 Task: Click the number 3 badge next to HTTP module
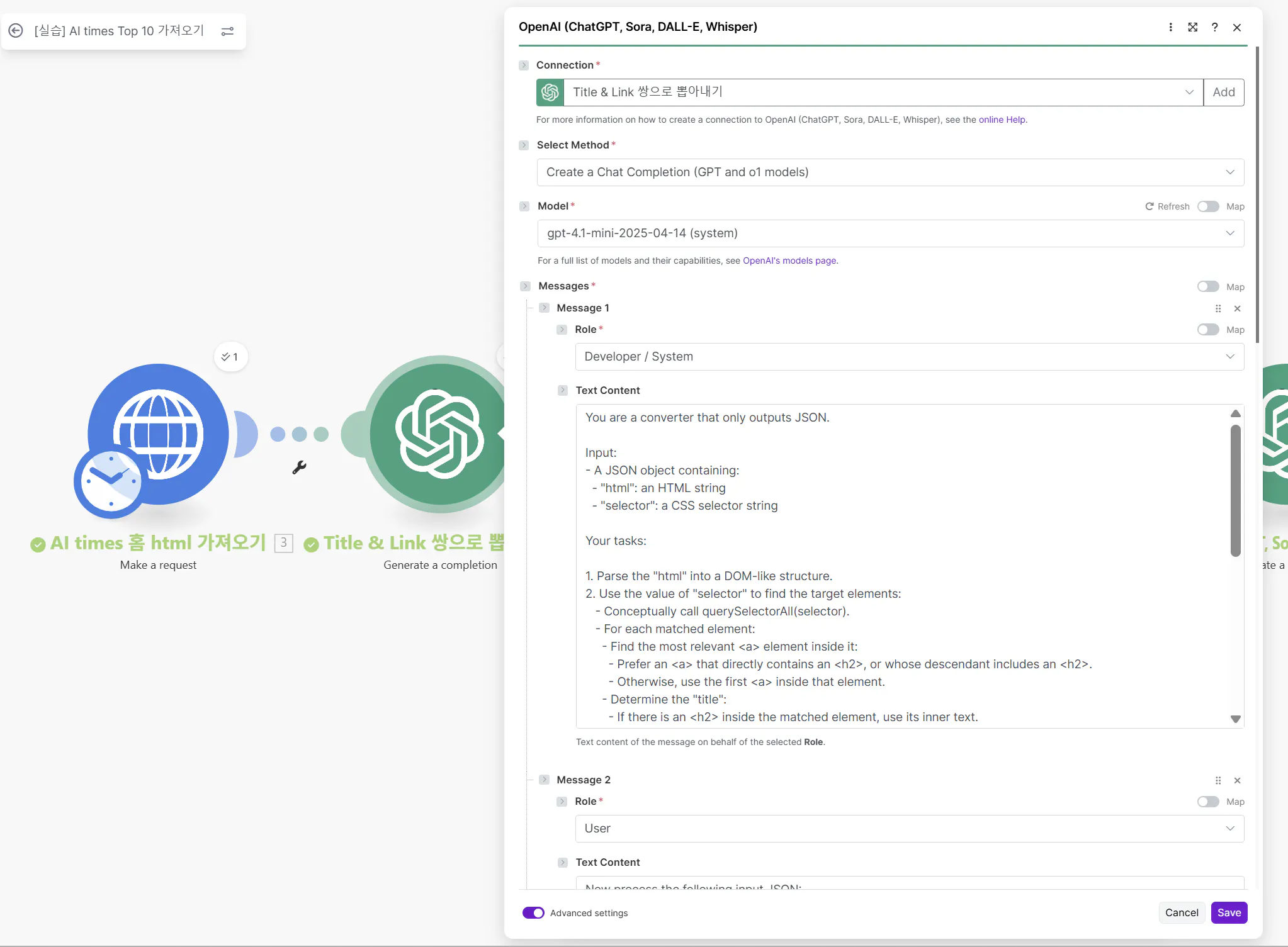[x=284, y=543]
